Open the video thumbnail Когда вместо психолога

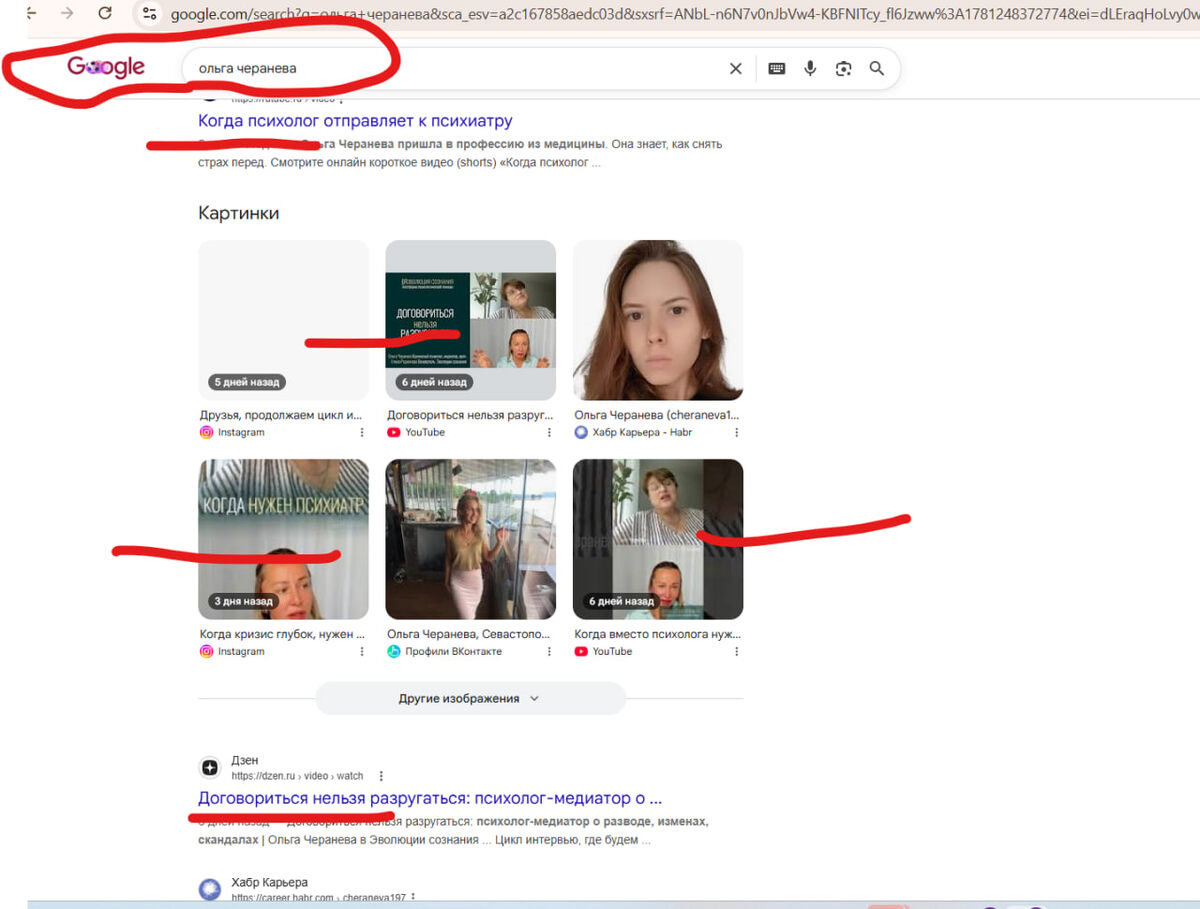[x=658, y=539]
